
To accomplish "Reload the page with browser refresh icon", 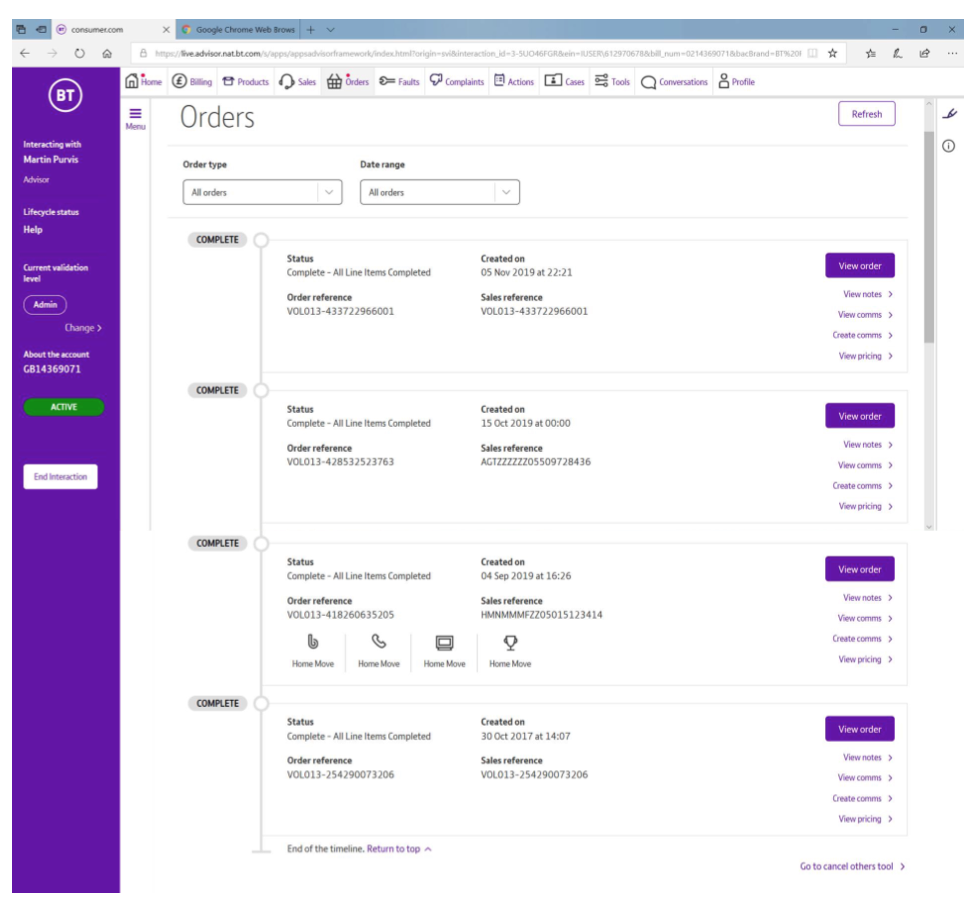I will click(79, 54).
